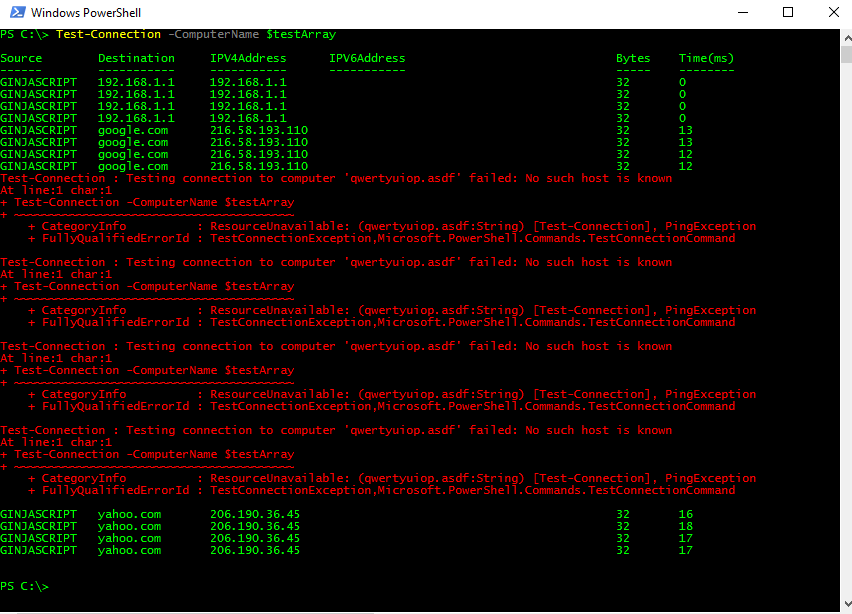Viewport: 852px width, 614px height.
Task: Click the Bytes column header
Action: pyautogui.click(x=633, y=58)
